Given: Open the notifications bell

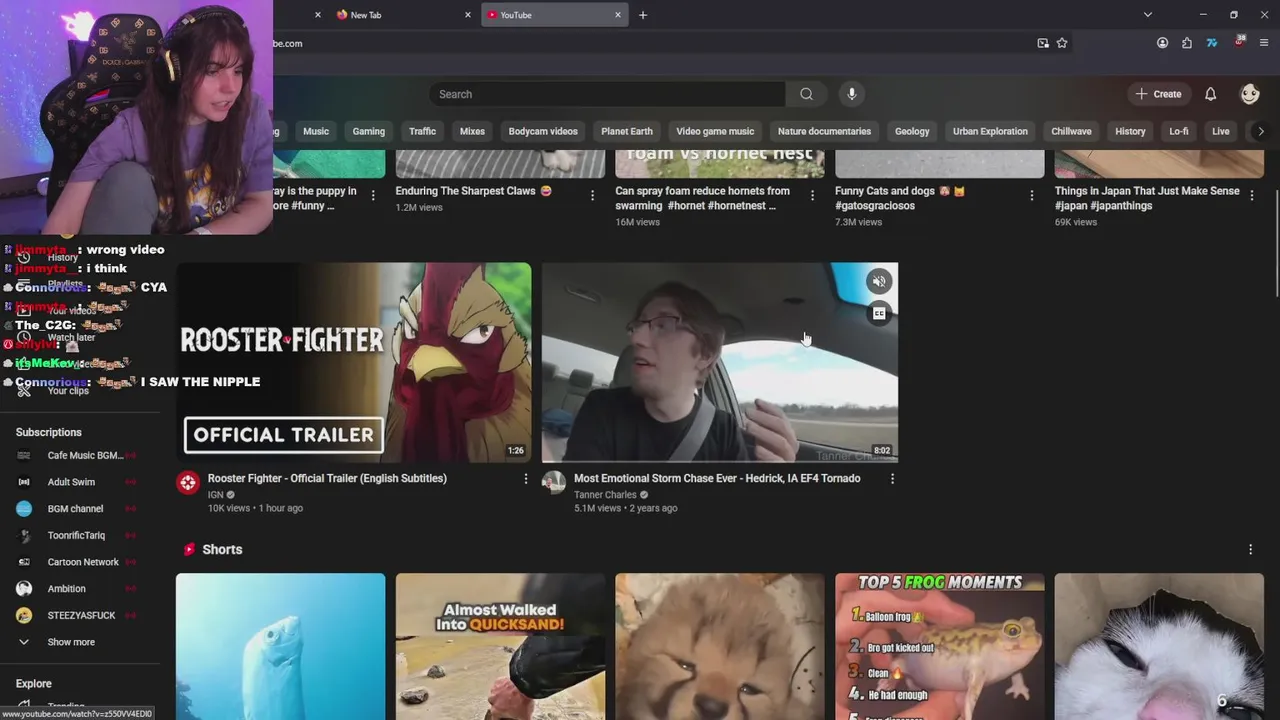Looking at the screenshot, I should (1210, 94).
